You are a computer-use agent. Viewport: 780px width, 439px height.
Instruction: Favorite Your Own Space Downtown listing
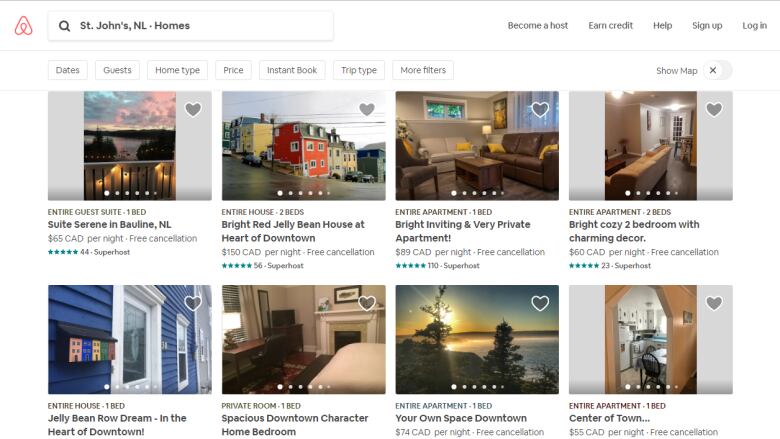[540, 303]
